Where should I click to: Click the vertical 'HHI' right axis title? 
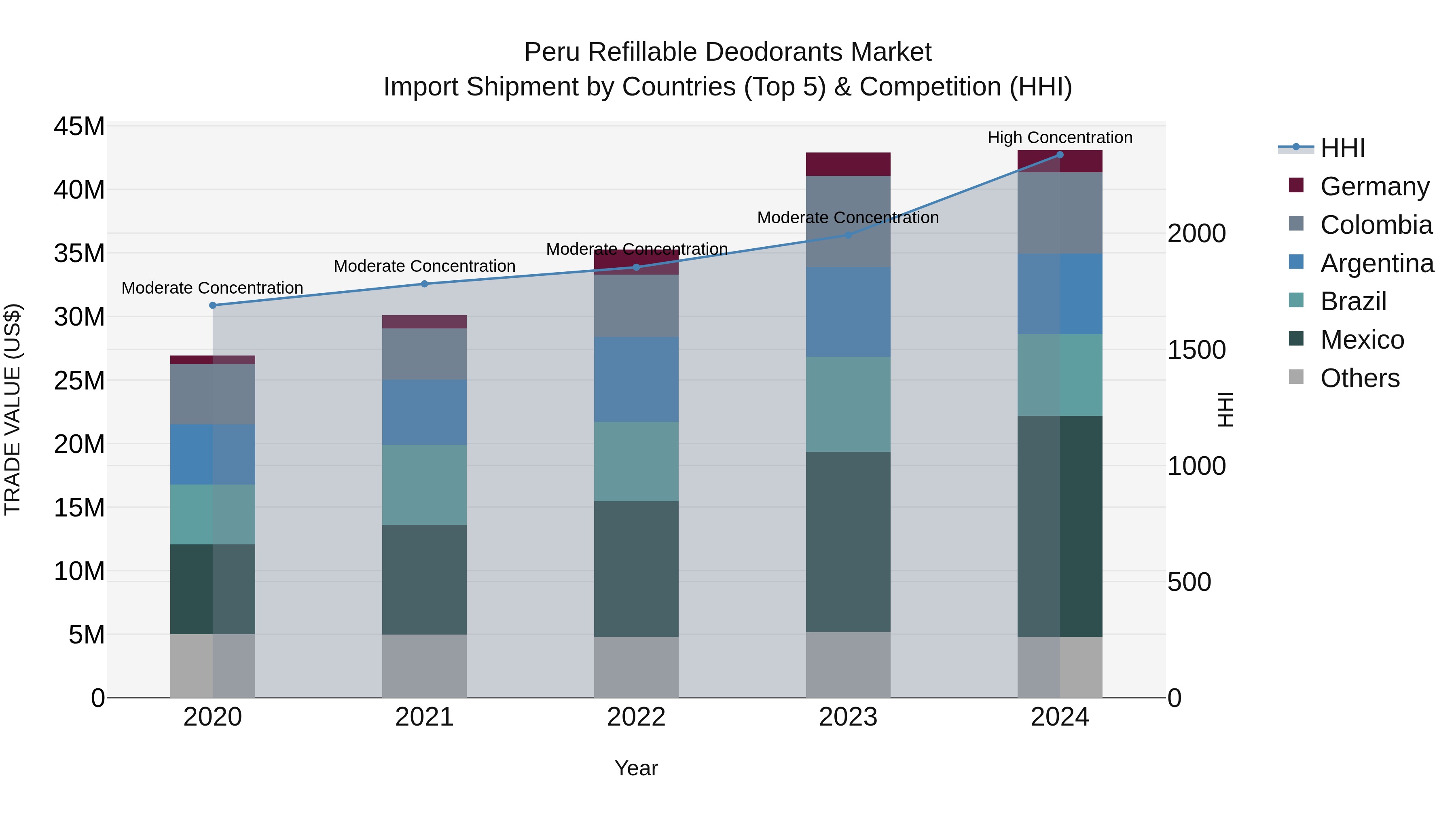pyautogui.click(x=1225, y=409)
